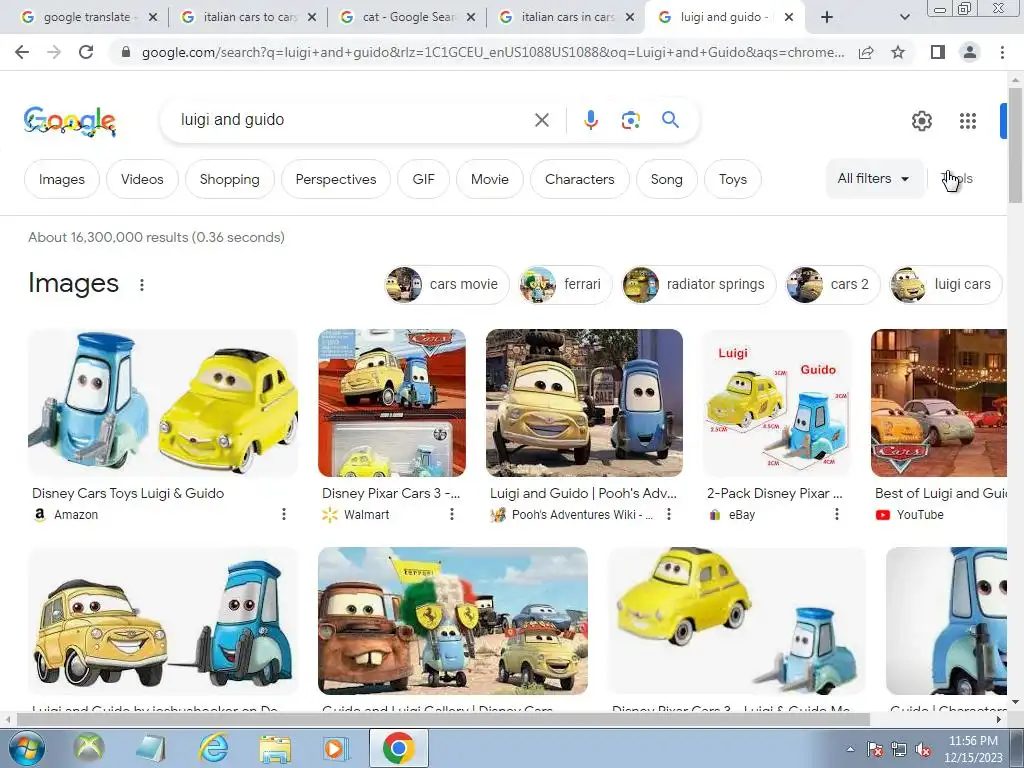Open a new browser tab
This screenshot has width=1024, height=768.
click(x=827, y=18)
